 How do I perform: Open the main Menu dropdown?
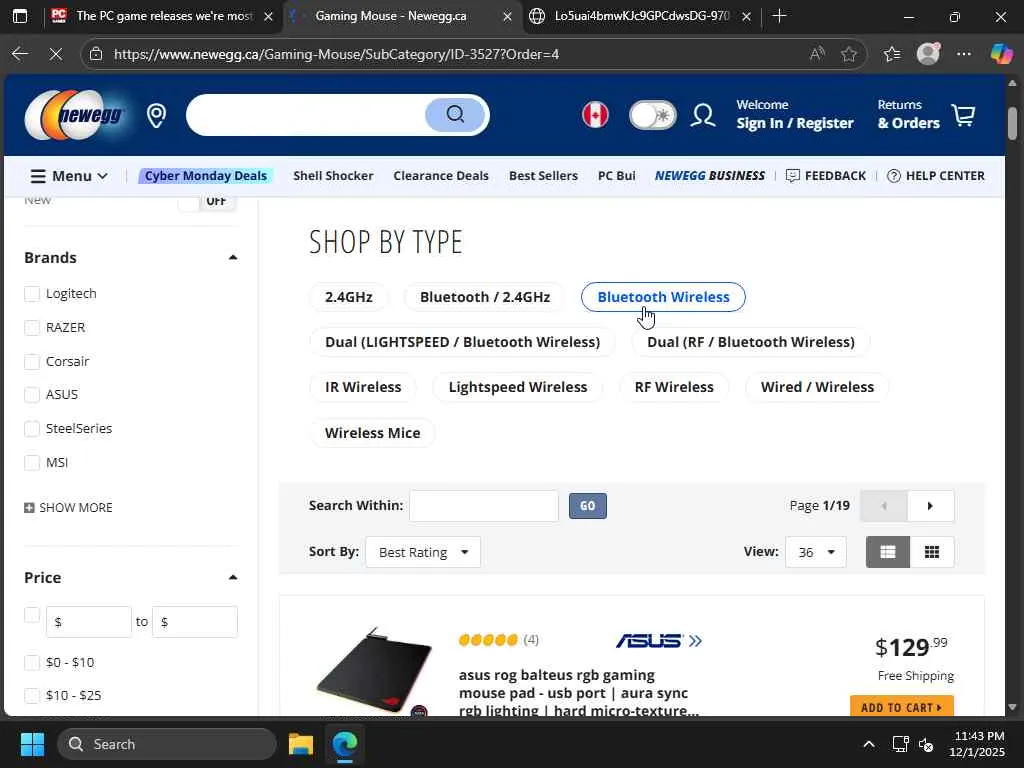pyautogui.click(x=69, y=176)
